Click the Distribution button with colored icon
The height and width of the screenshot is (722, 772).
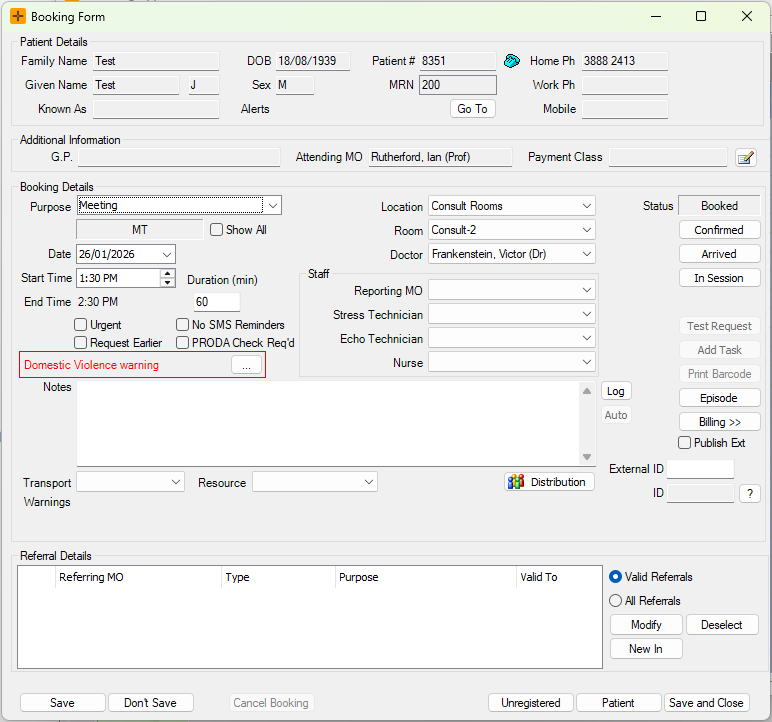(549, 482)
